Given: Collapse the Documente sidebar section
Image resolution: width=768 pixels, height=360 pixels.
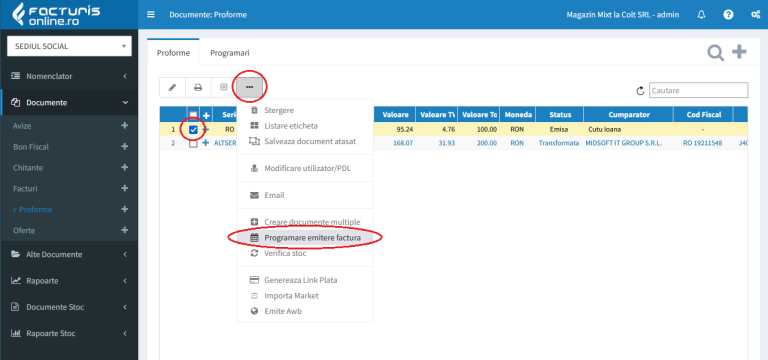Looking at the screenshot, I should (69, 102).
